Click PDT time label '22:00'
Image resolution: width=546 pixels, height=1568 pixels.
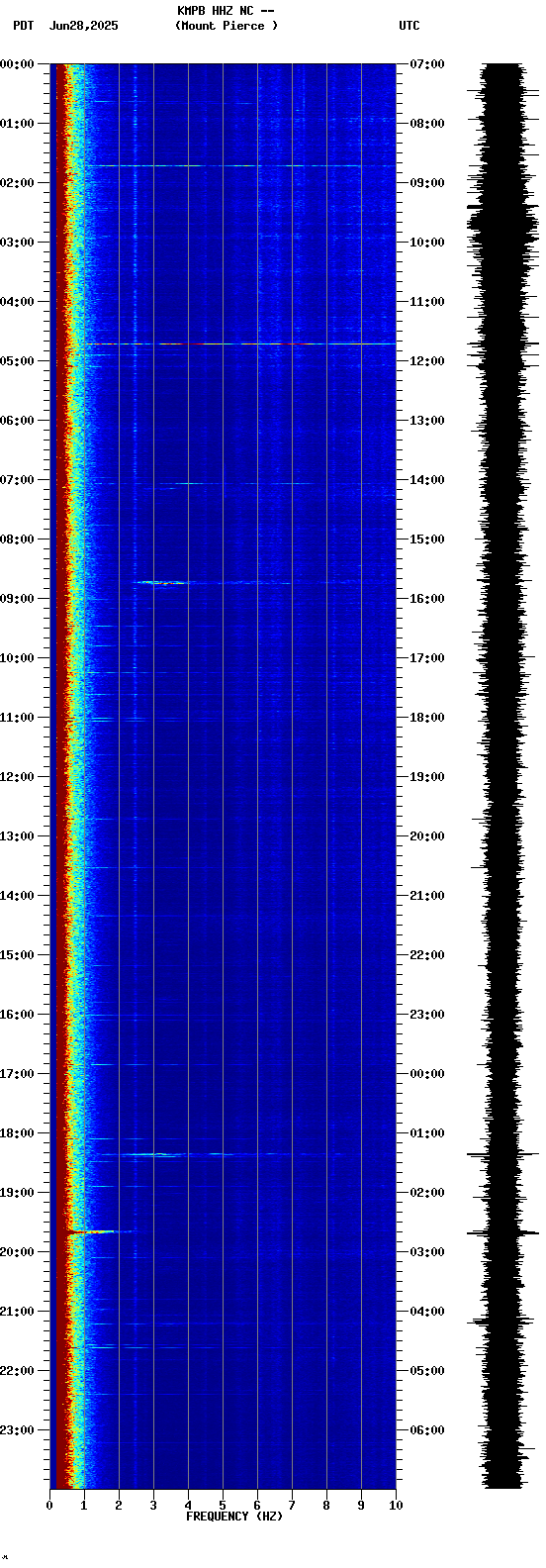click(17, 1371)
